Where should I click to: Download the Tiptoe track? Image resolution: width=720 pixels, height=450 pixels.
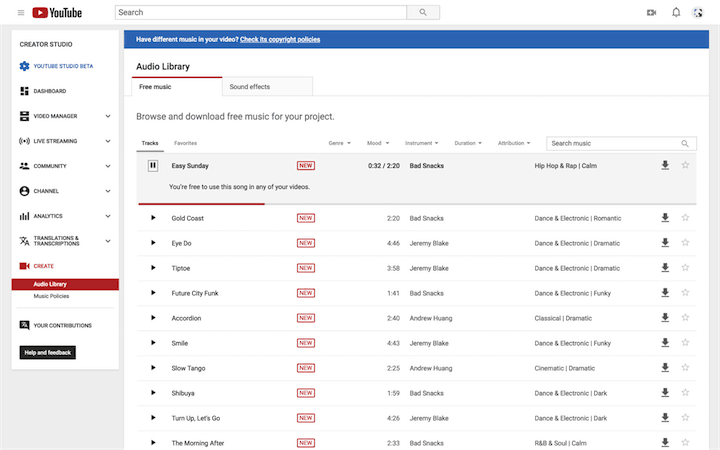665,268
